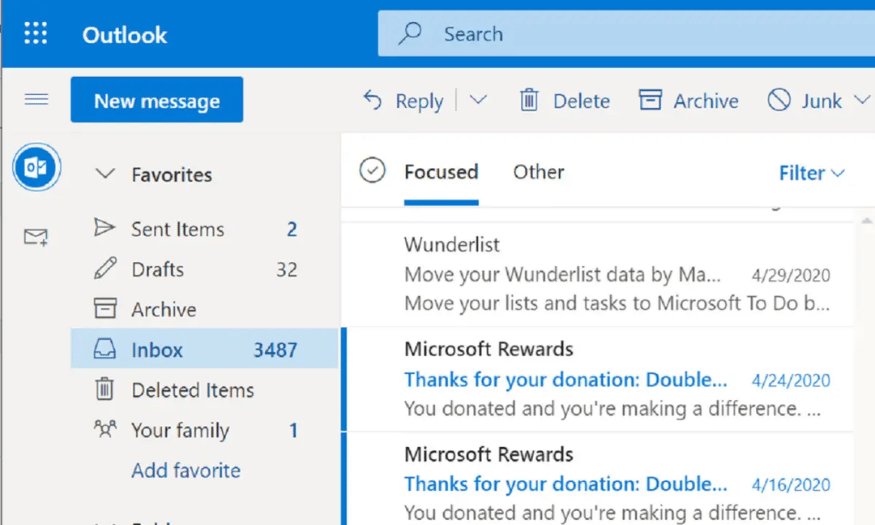Open the Your family group
Image resolution: width=875 pixels, height=525 pixels.
204,430
